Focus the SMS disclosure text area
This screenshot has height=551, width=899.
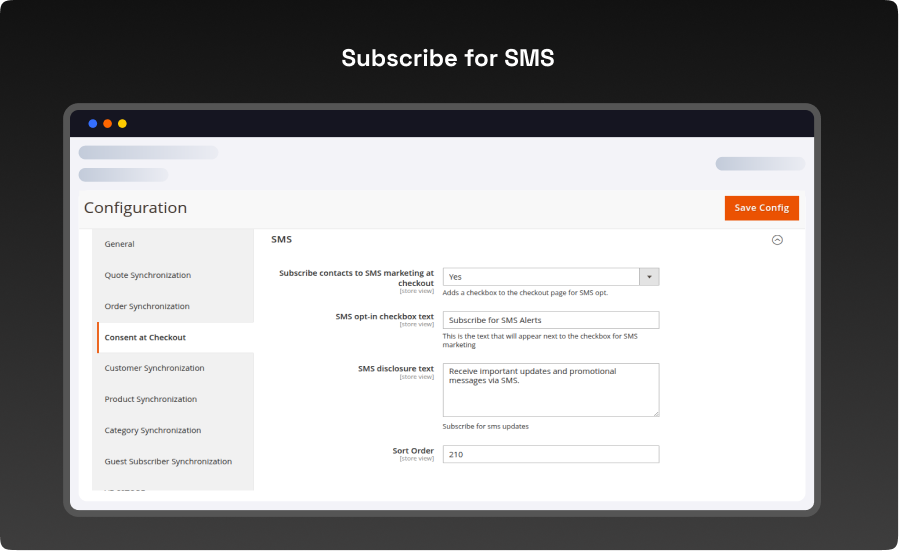[x=550, y=389]
